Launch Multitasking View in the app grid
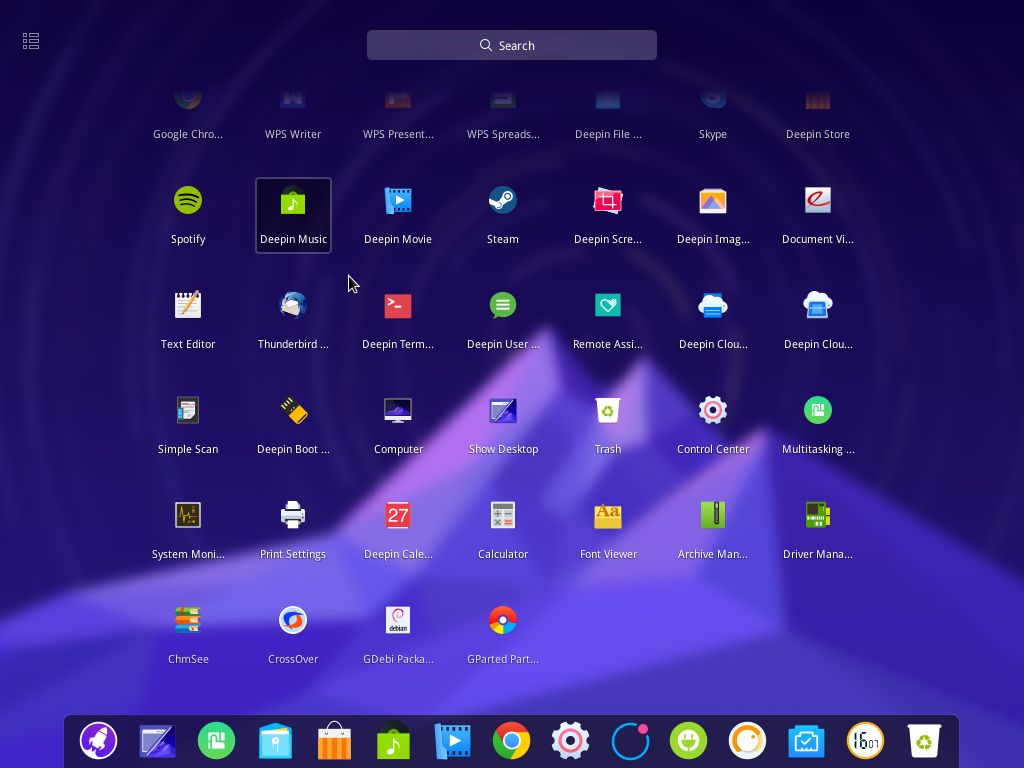Image resolution: width=1024 pixels, height=768 pixels. click(818, 410)
